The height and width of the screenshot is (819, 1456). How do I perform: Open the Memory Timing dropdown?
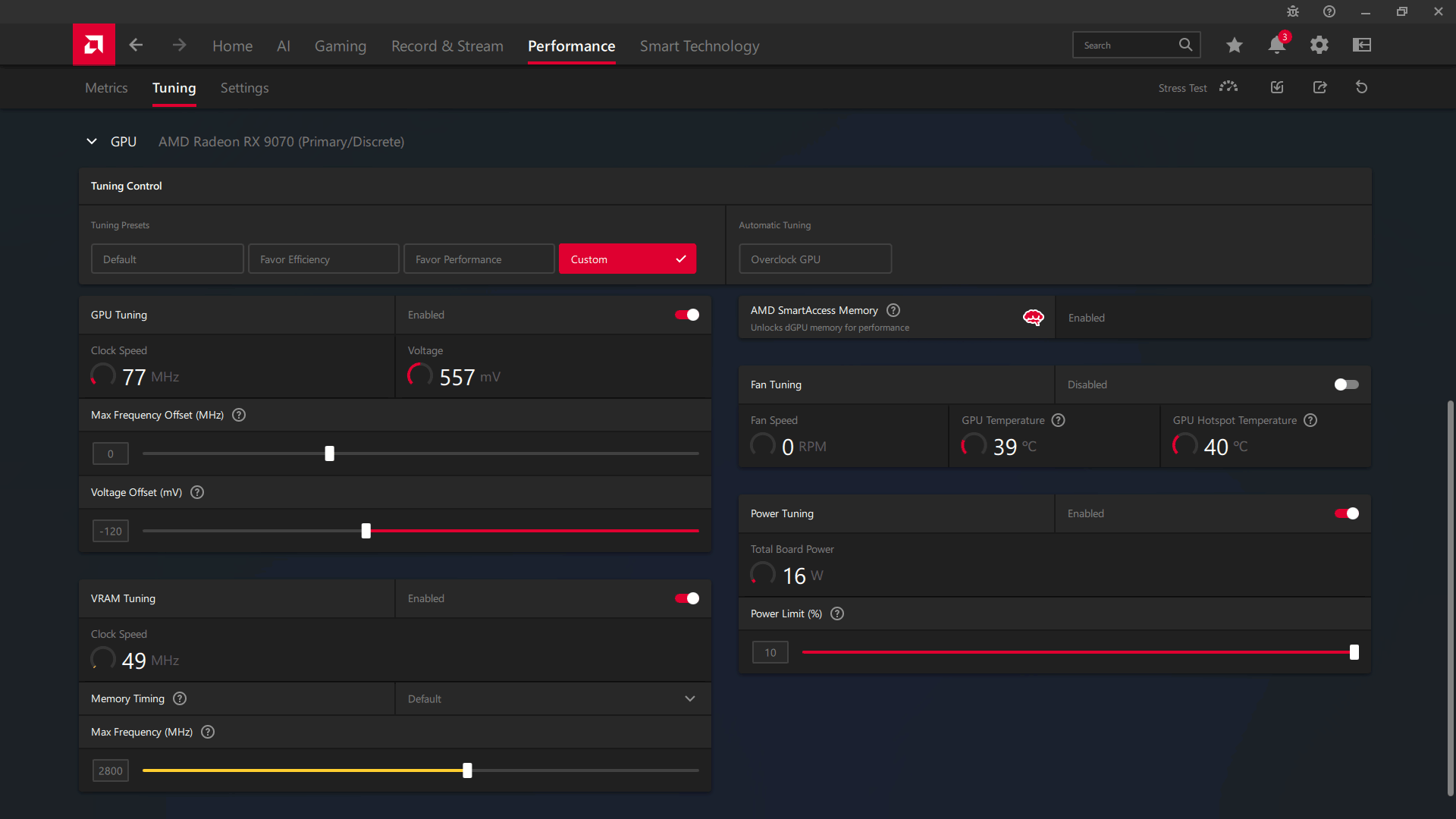click(x=552, y=698)
